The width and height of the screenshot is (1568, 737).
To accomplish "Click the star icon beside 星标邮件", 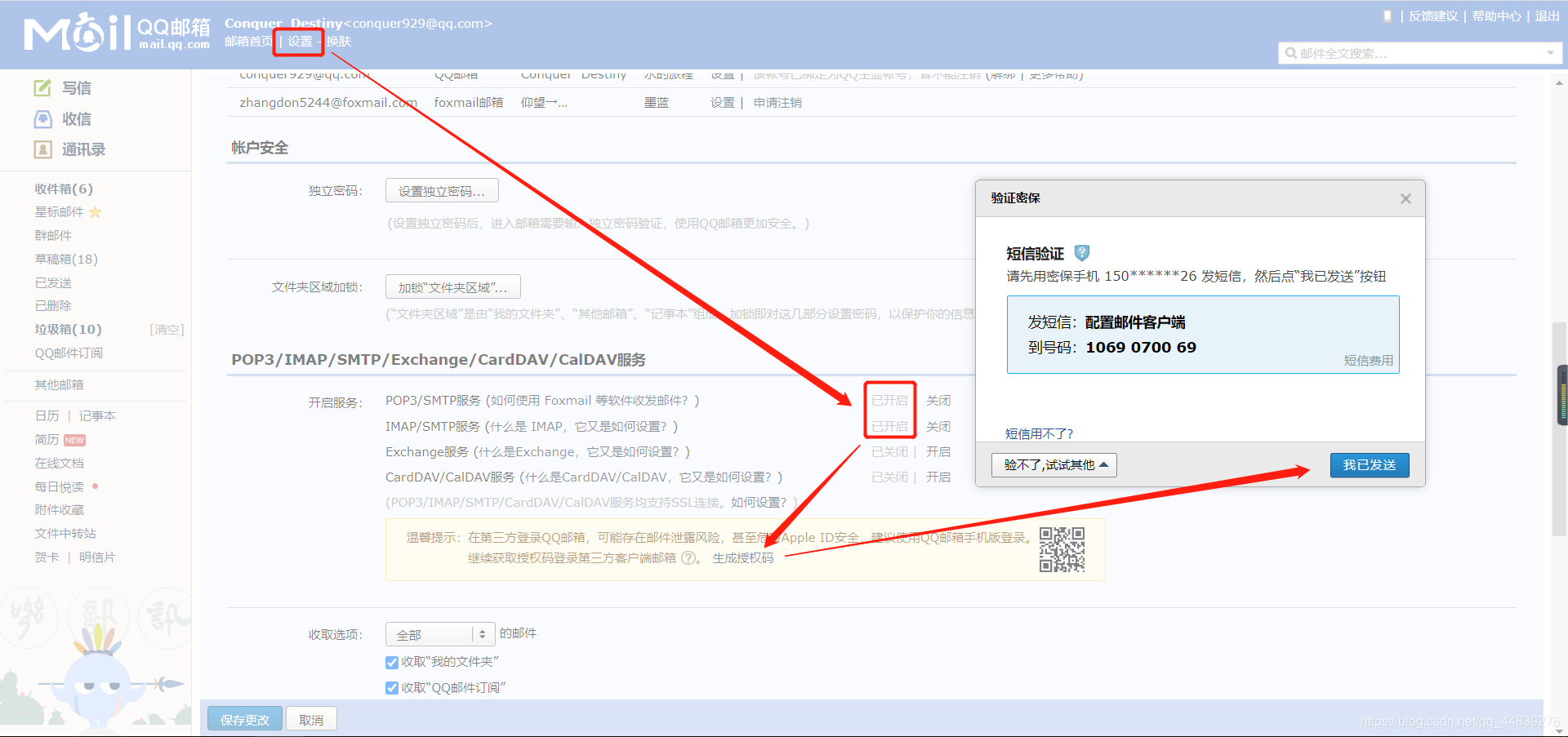I will tap(95, 212).
